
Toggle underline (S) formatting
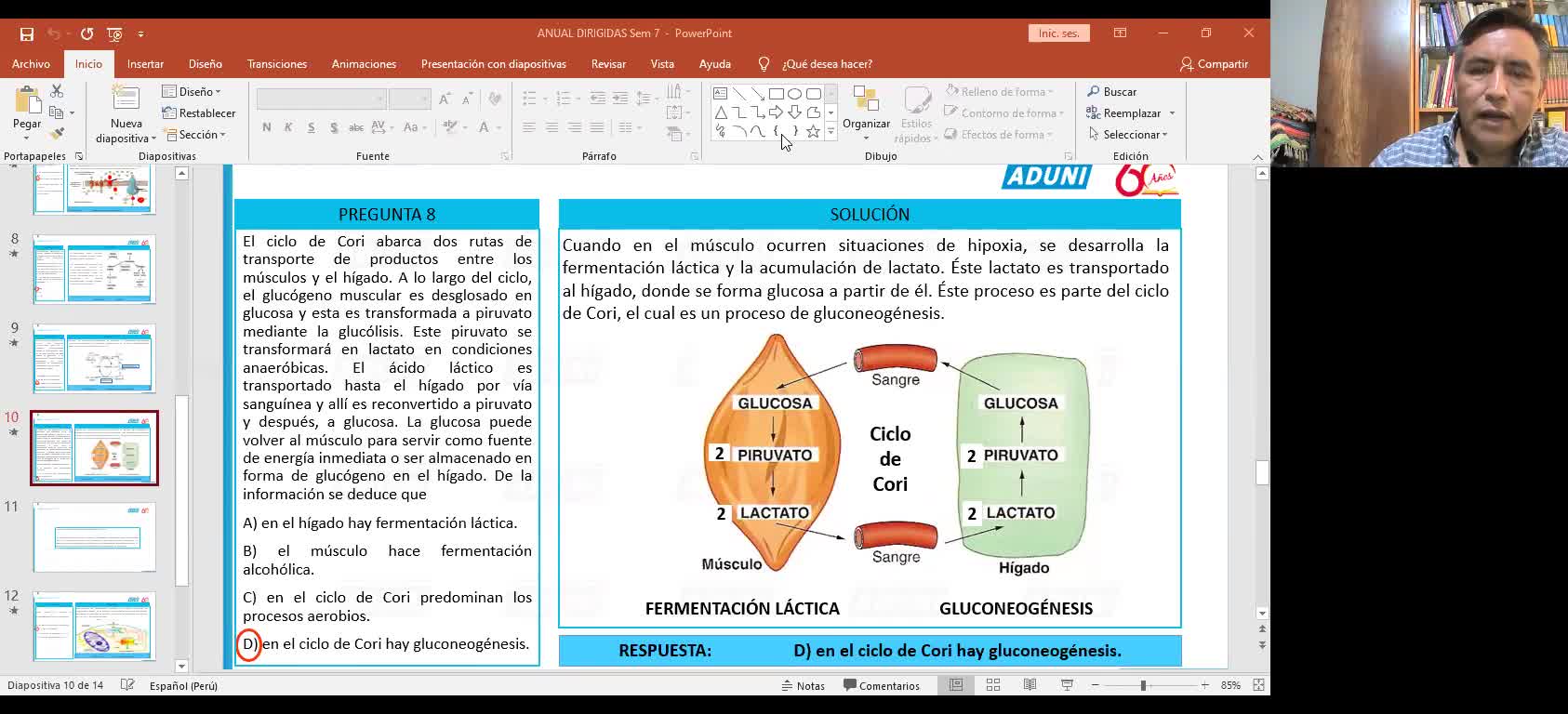[311, 127]
